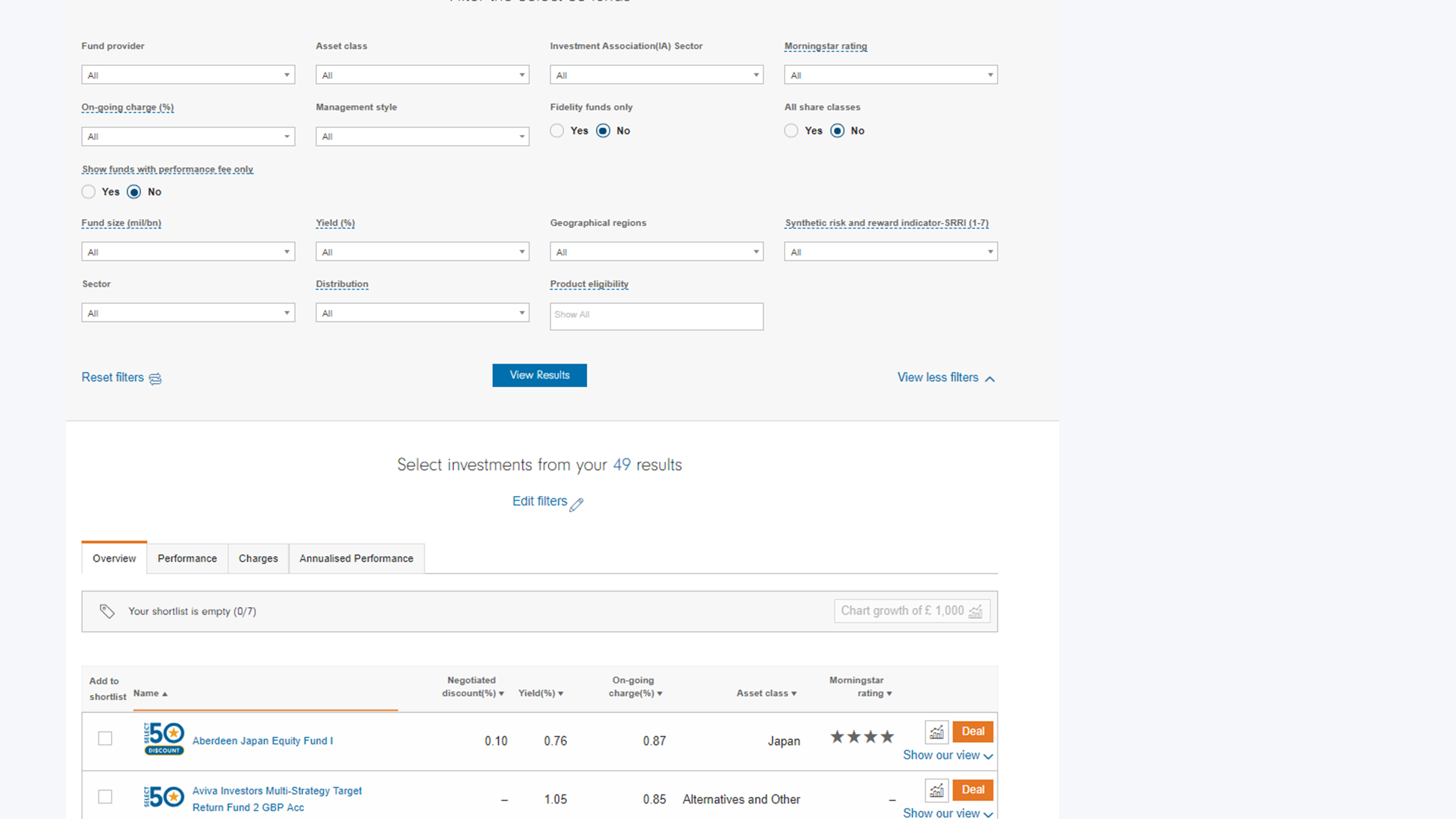
Task: Click the Product eligibility Show All field
Action: click(657, 317)
